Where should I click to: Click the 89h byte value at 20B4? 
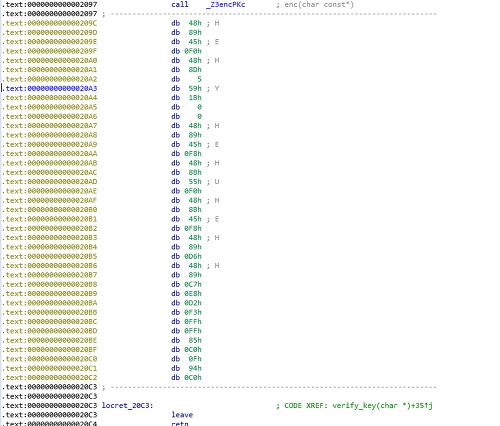click(195, 247)
